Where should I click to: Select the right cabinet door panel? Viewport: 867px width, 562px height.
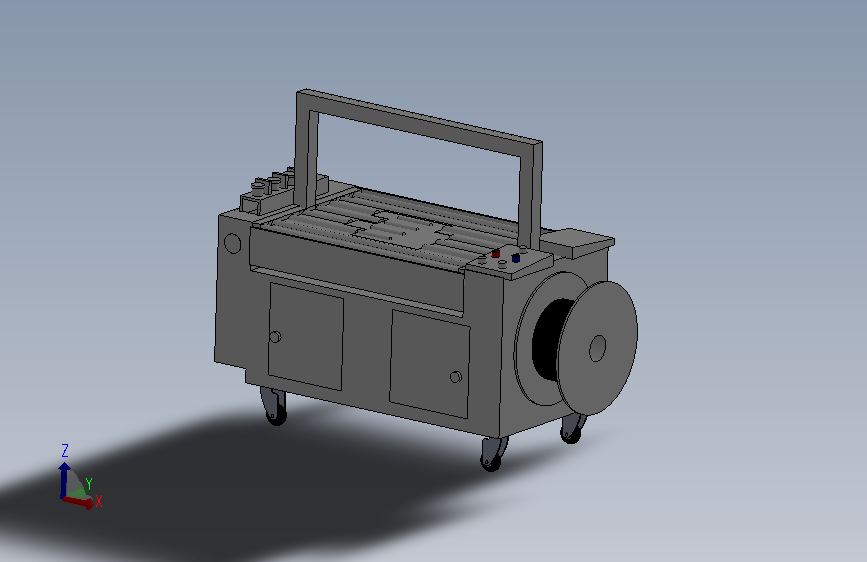click(x=430, y=363)
